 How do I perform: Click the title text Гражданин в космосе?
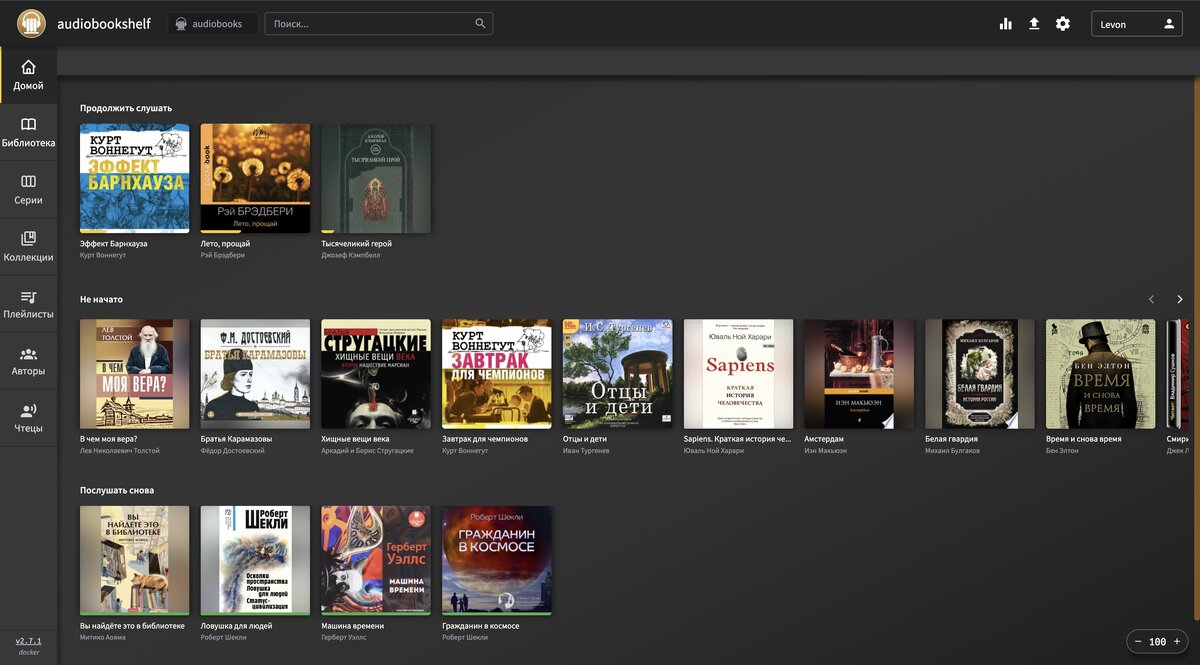point(481,626)
